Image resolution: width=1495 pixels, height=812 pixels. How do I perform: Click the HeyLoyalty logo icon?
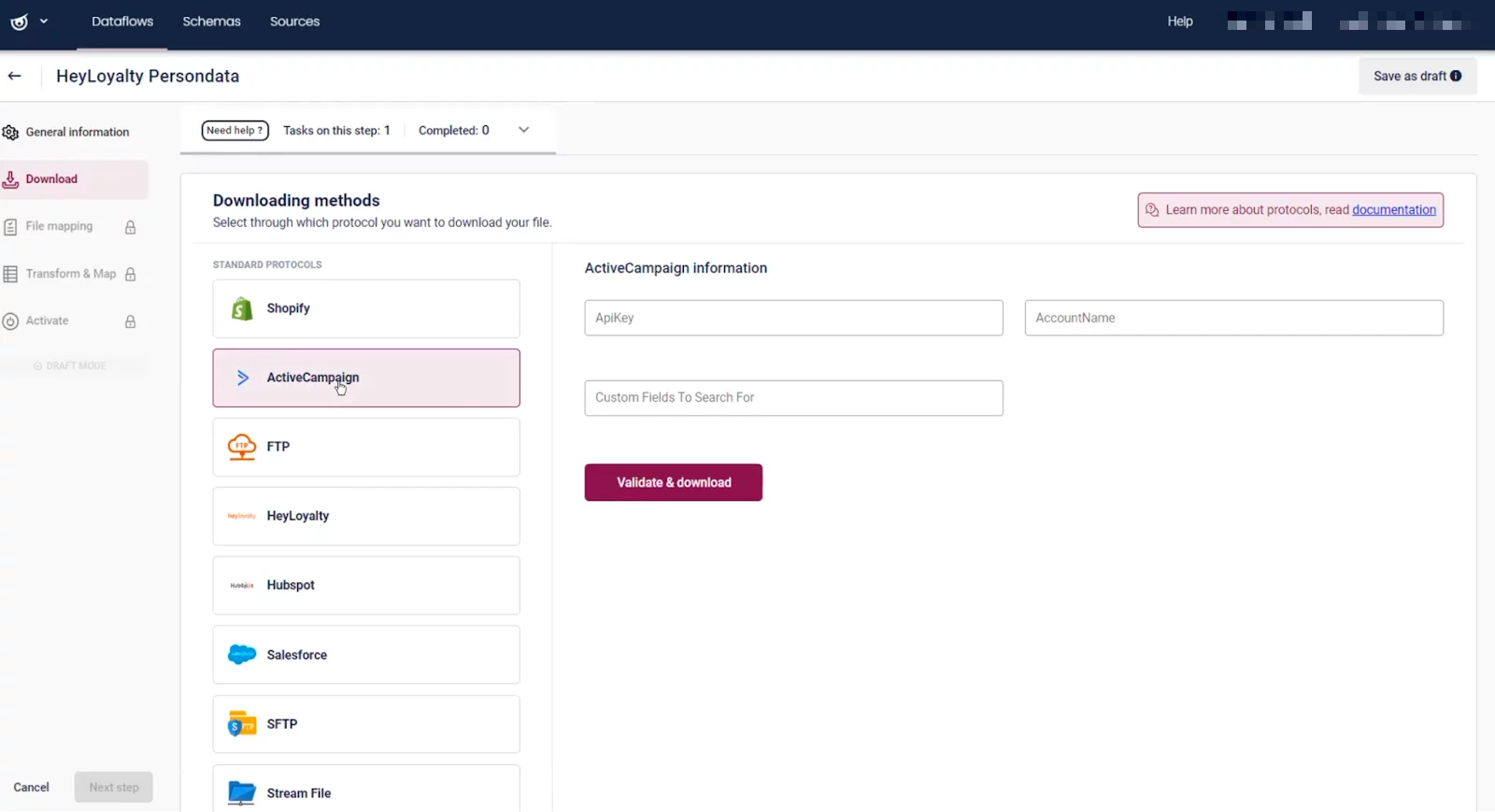(242, 516)
